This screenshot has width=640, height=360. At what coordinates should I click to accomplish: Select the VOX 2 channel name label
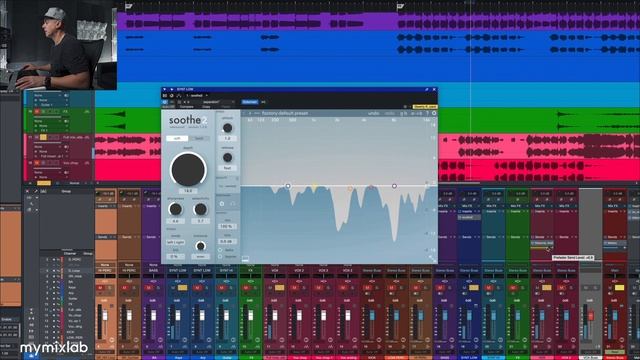(x=299, y=271)
